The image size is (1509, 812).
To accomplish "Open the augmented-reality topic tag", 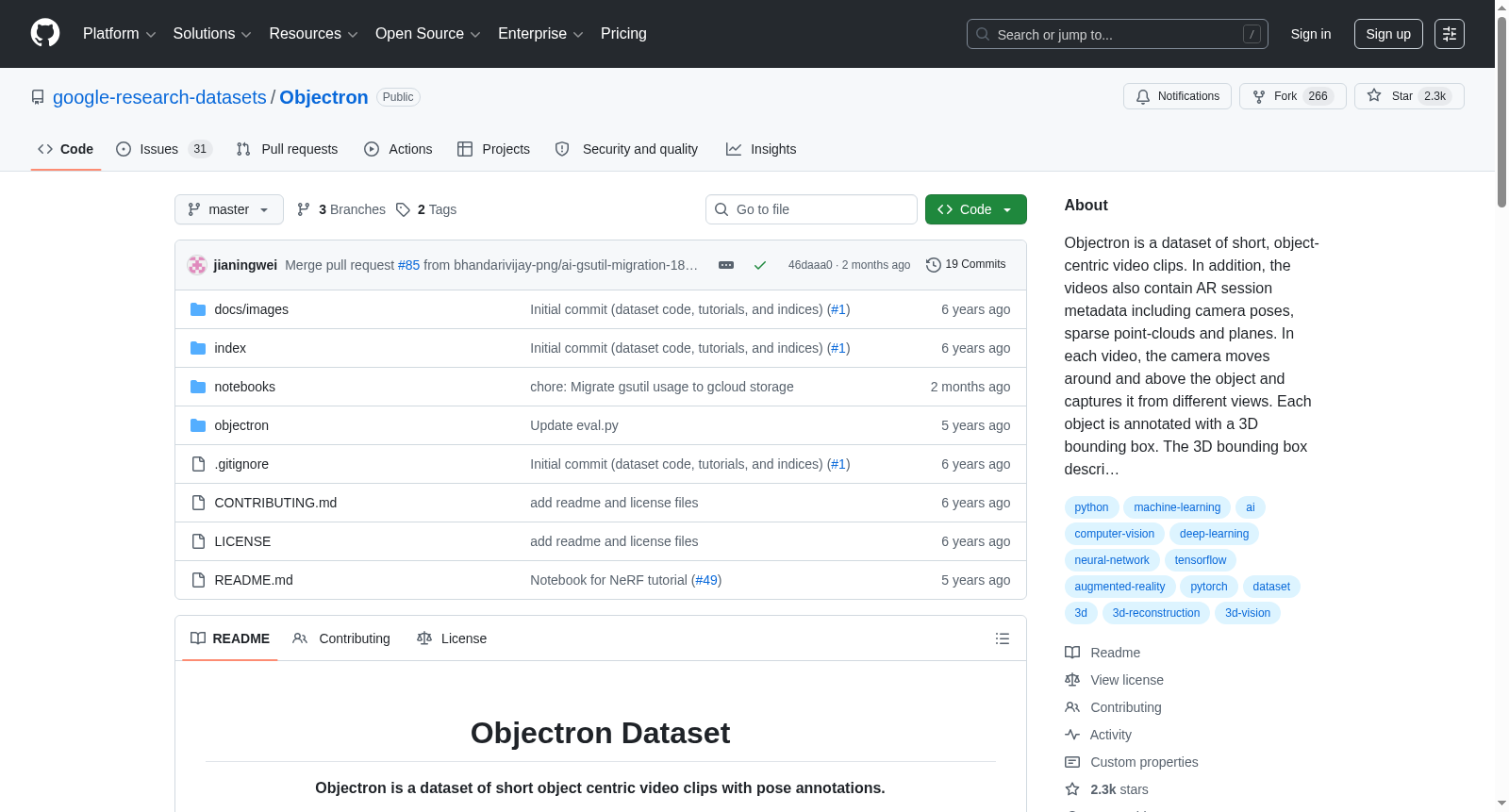I will pyautogui.click(x=1119, y=587).
